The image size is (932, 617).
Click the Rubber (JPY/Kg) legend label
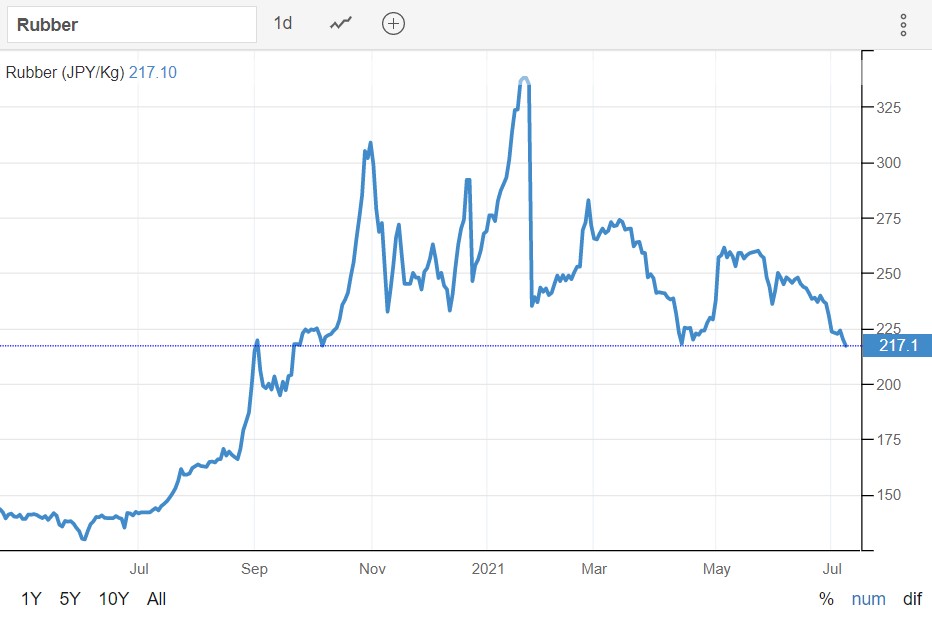tap(65, 72)
